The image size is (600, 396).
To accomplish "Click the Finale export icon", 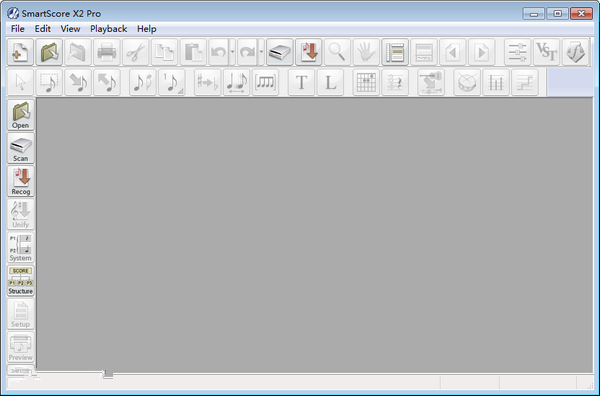I will pos(575,52).
